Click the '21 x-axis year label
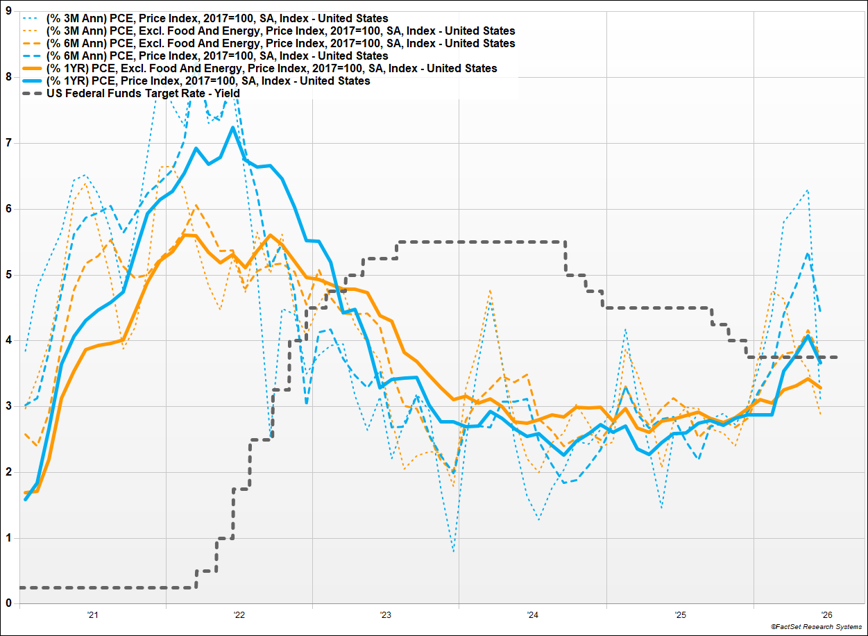This screenshot has width=868, height=636. coord(92,615)
